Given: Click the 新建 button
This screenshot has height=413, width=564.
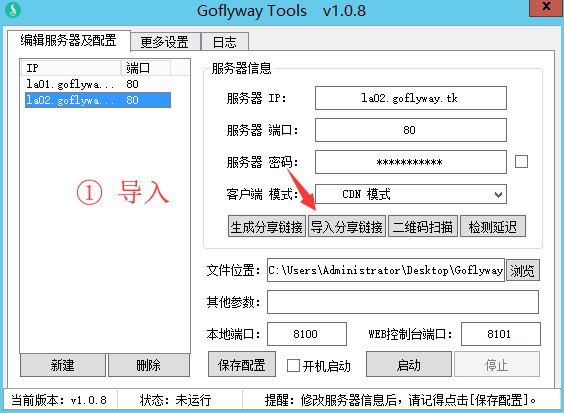Looking at the screenshot, I should coord(63,365).
